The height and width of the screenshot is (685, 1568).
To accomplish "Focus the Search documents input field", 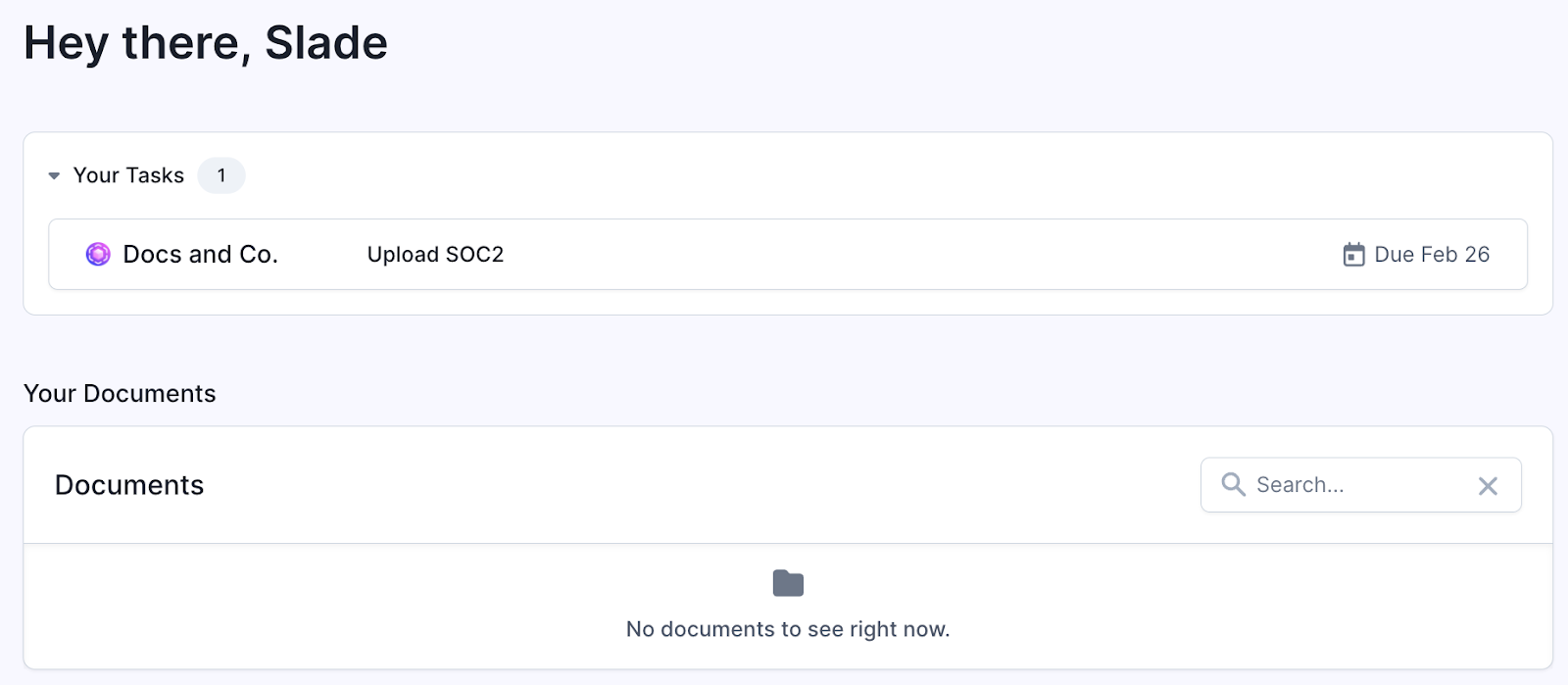I will pyautogui.click(x=1360, y=485).
